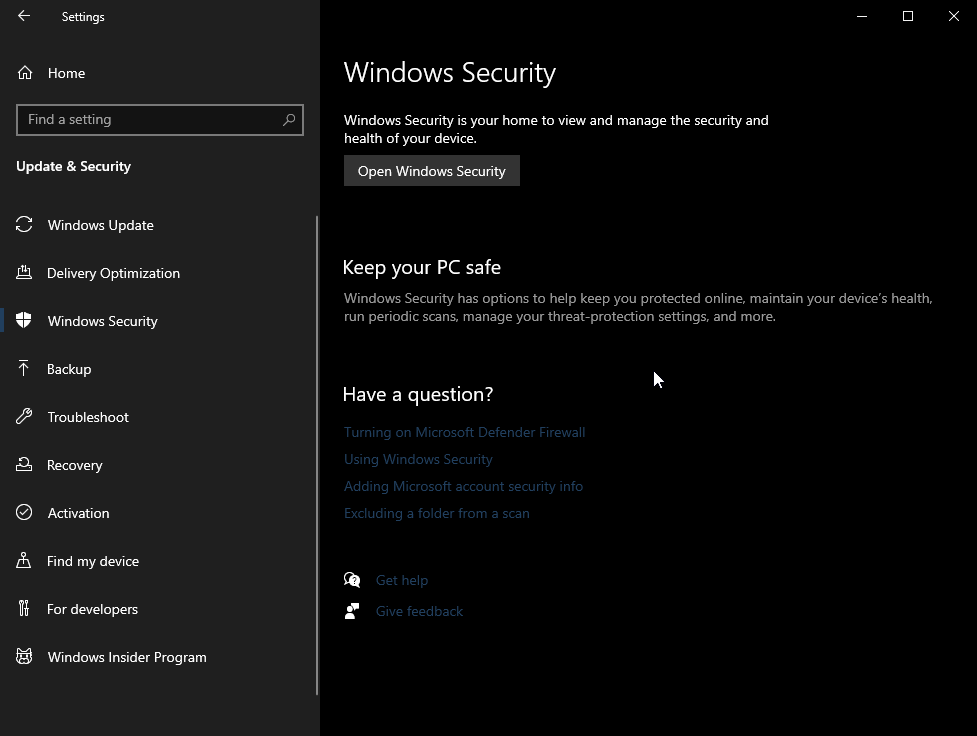Image resolution: width=977 pixels, height=736 pixels.
Task: Click the Recovery icon in sidebar
Action: [x=24, y=465]
